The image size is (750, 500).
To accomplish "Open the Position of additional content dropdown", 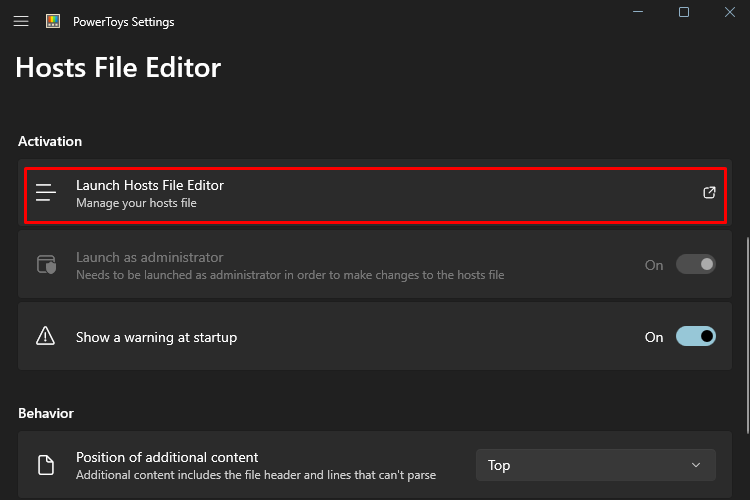I will [x=596, y=465].
